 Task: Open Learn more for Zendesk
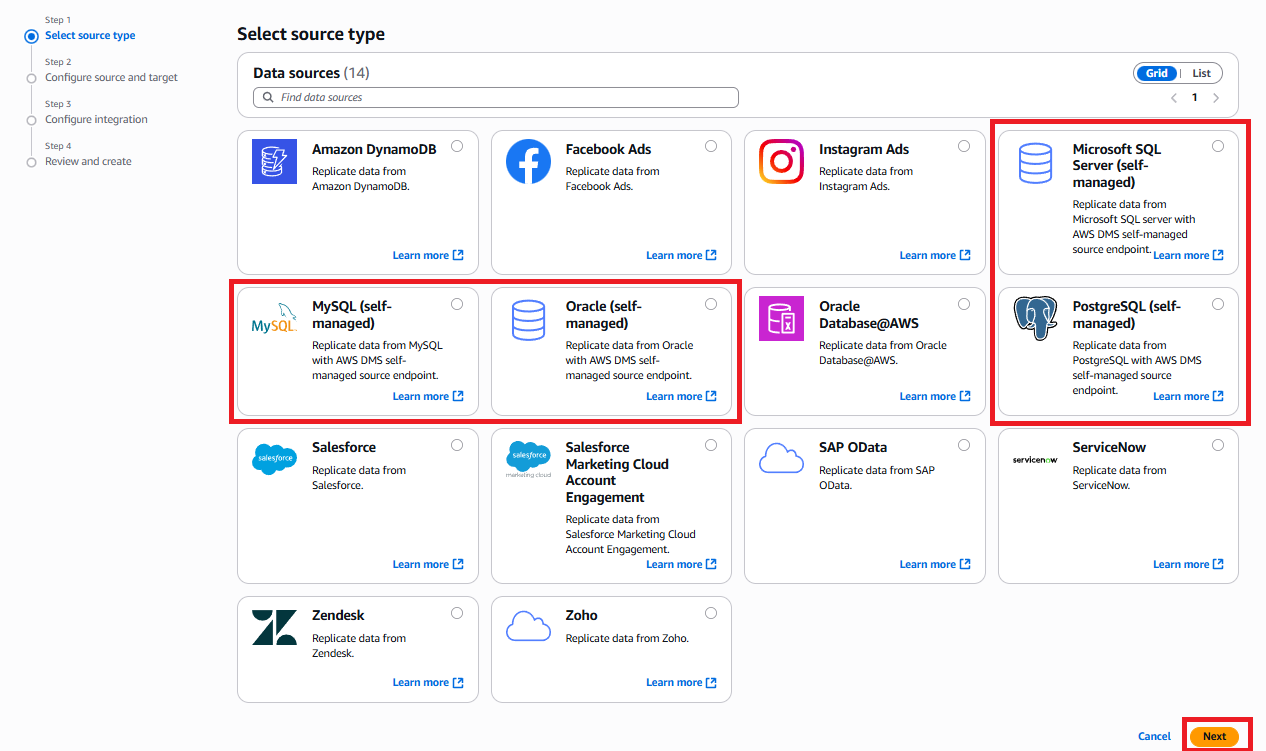[x=428, y=682]
